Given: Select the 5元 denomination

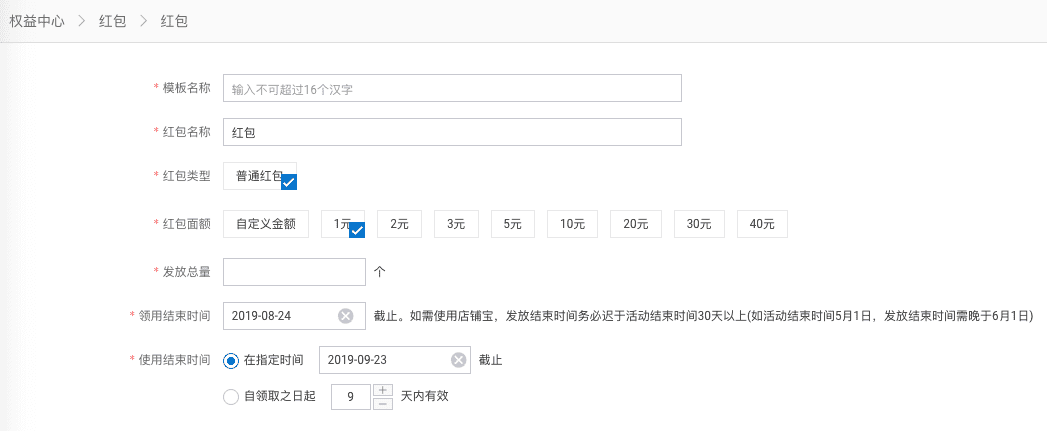Looking at the screenshot, I should coord(513,224).
